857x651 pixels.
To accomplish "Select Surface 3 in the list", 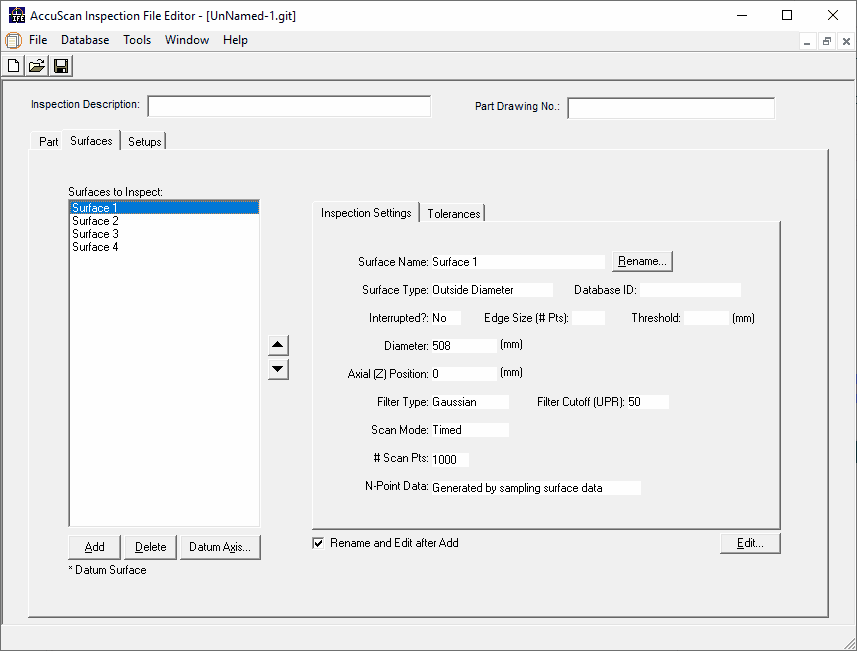I will pyautogui.click(x=95, y=234).
